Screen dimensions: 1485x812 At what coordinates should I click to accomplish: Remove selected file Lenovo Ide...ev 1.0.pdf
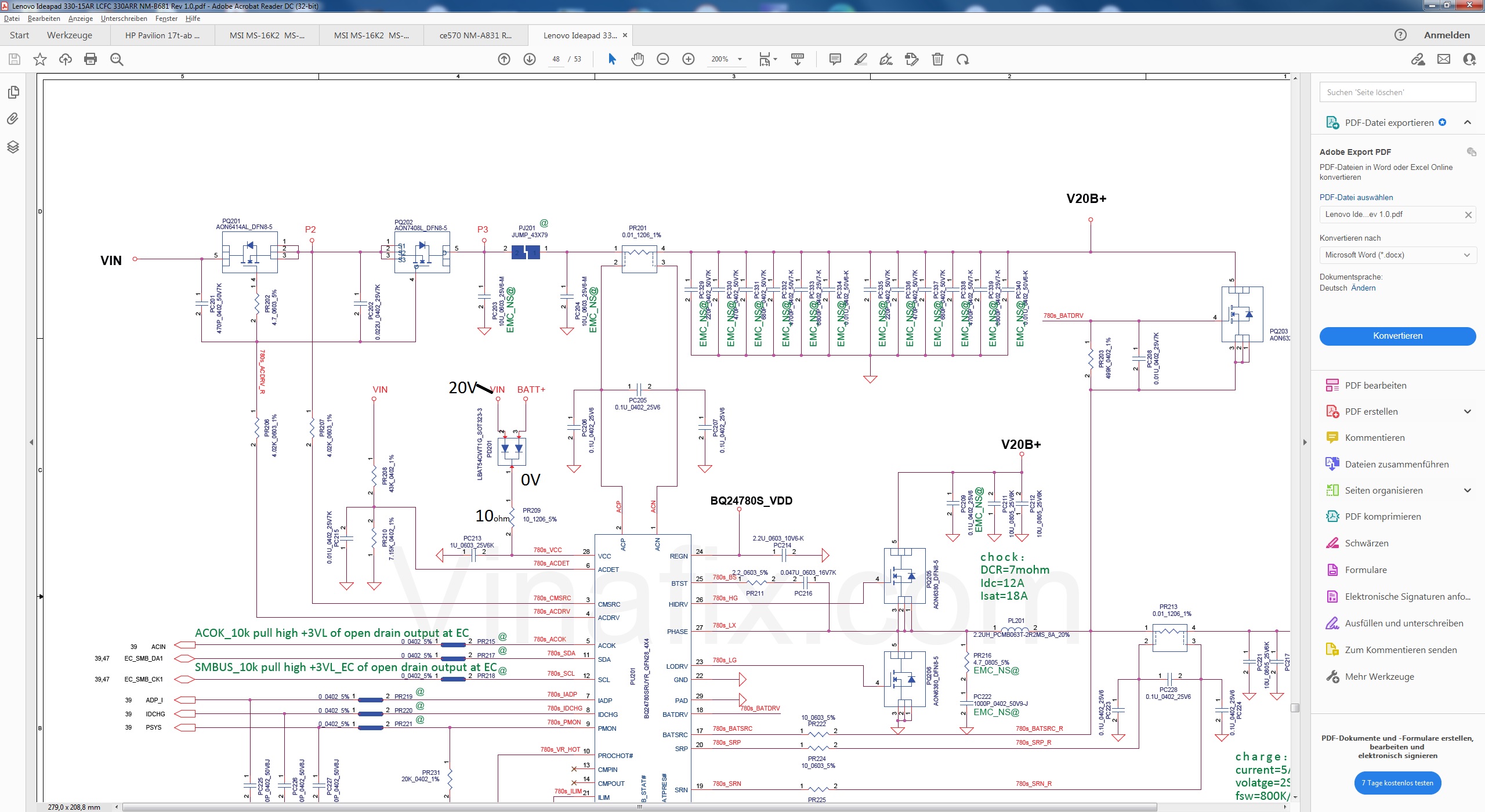pos(1468,215)
